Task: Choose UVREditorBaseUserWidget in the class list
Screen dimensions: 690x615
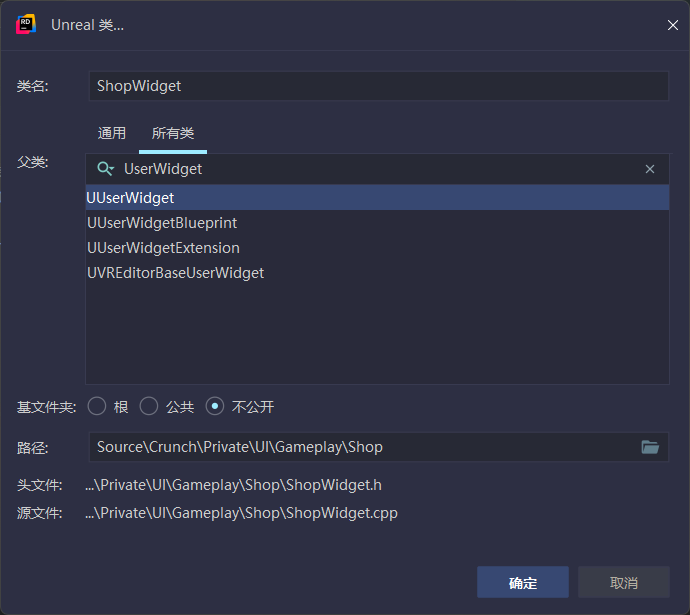Action: click(378, 273)
